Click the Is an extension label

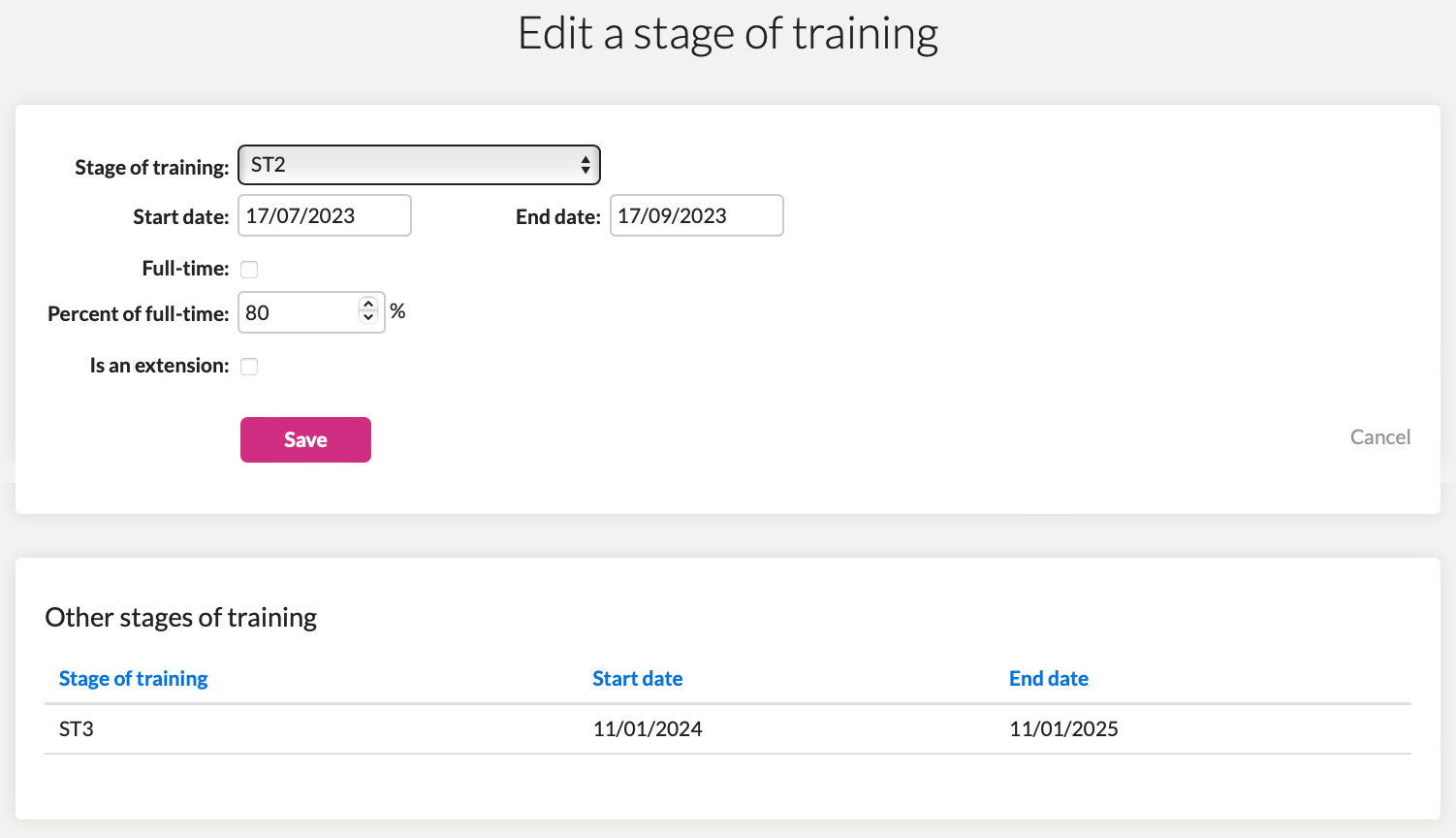click(x=160, y=366)
